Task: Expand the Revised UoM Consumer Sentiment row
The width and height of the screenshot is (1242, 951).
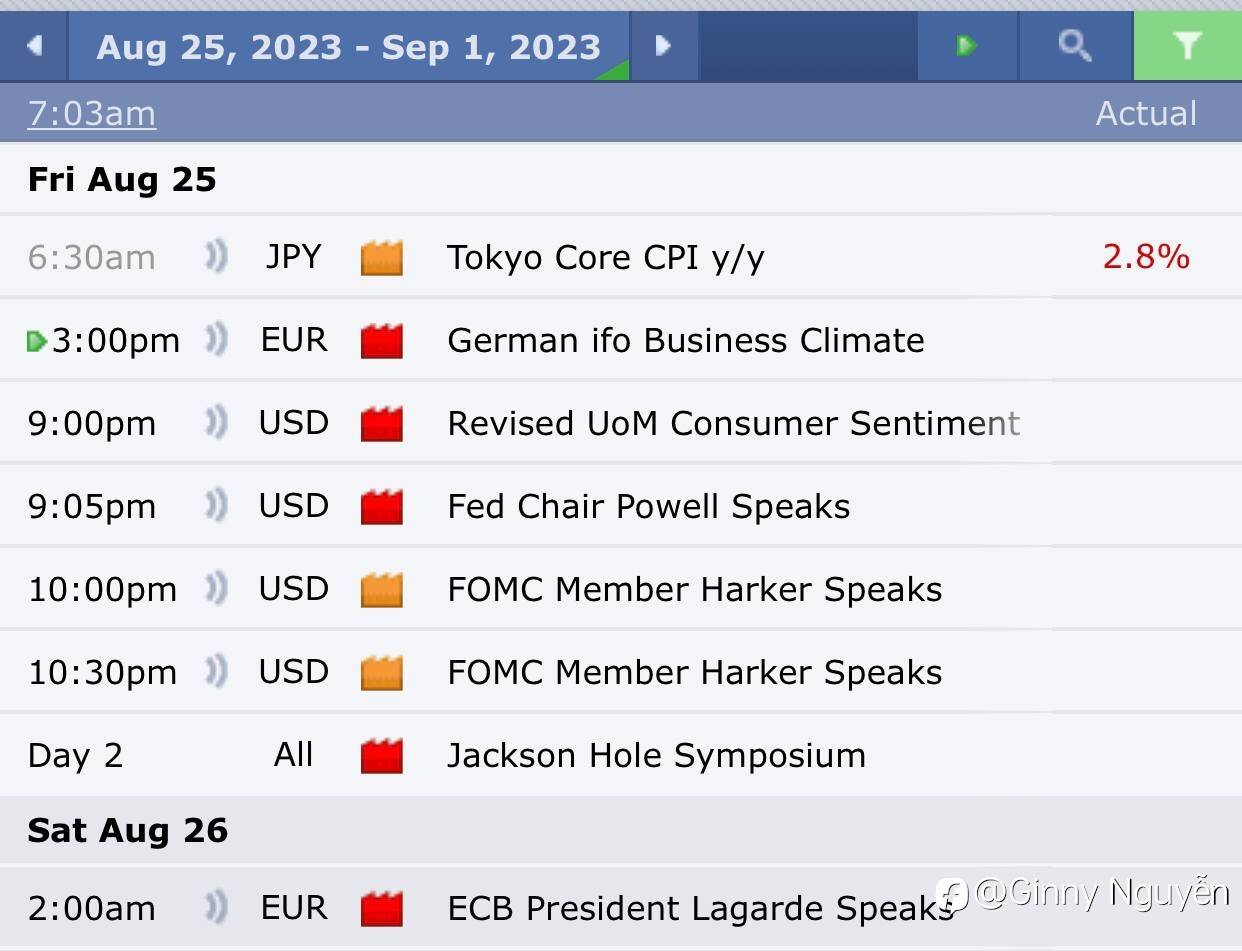Action: tap(733, 424)
